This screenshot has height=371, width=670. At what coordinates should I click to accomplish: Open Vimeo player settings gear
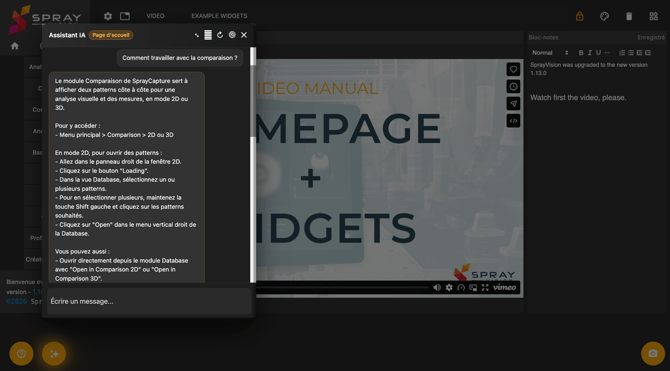tap(449, 288)
